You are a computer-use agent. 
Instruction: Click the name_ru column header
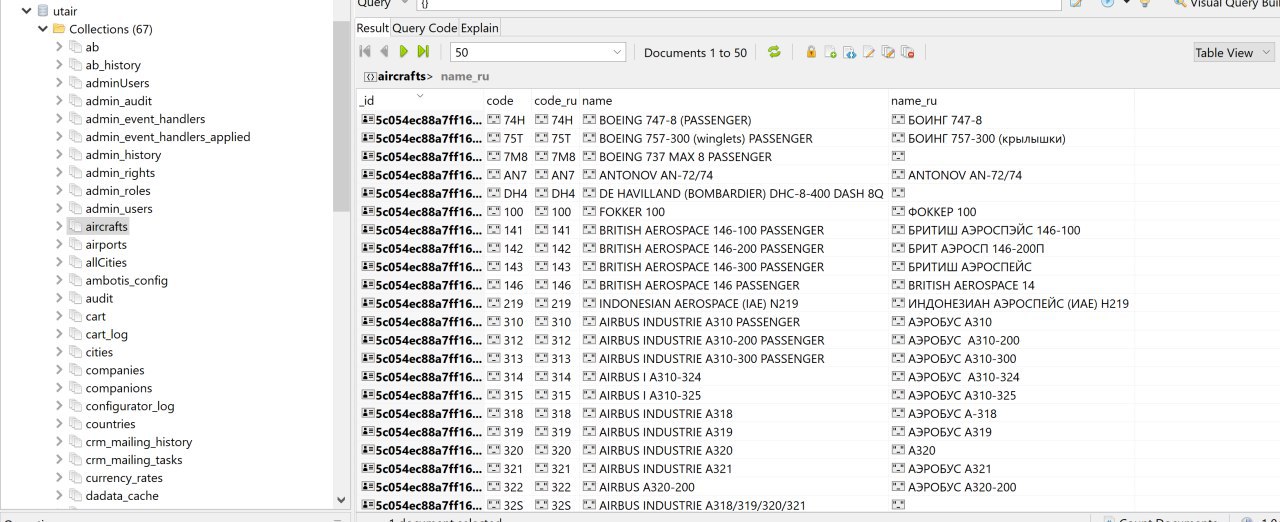click(1011, 101)
